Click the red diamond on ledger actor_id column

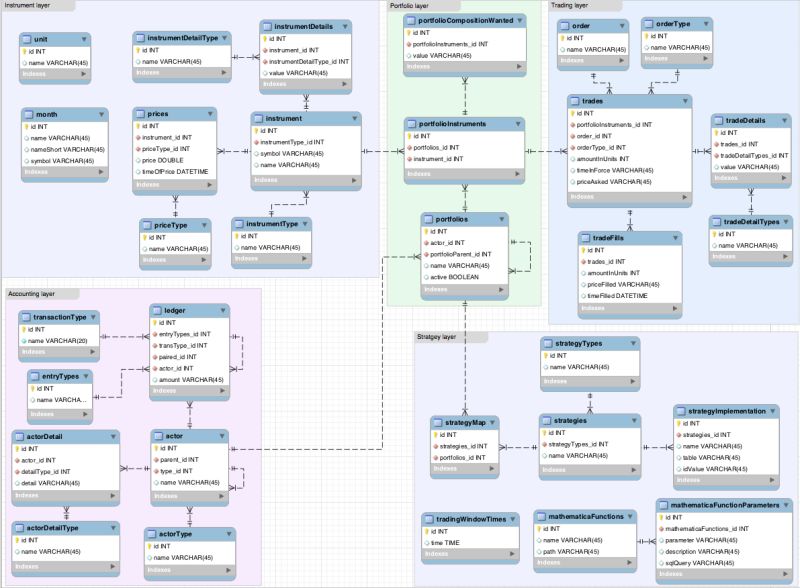point(152,367)
